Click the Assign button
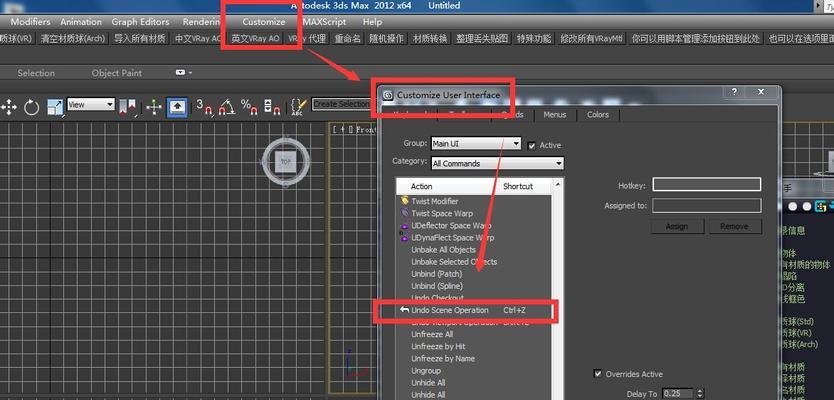 [677, 226]
